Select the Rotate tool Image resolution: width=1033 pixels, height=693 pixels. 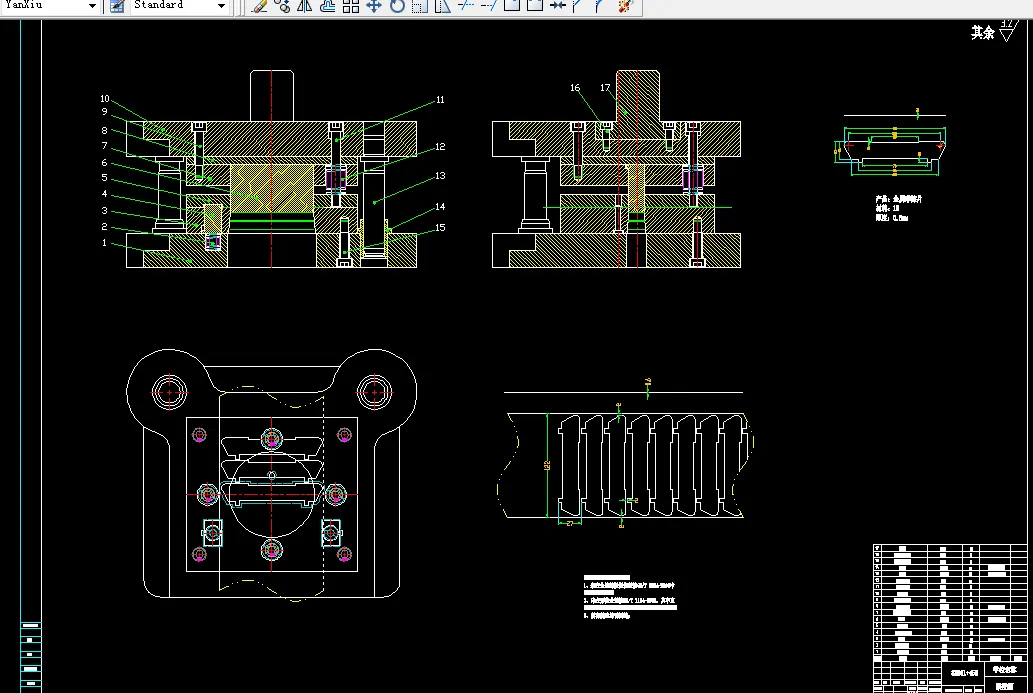click(397, 6)
